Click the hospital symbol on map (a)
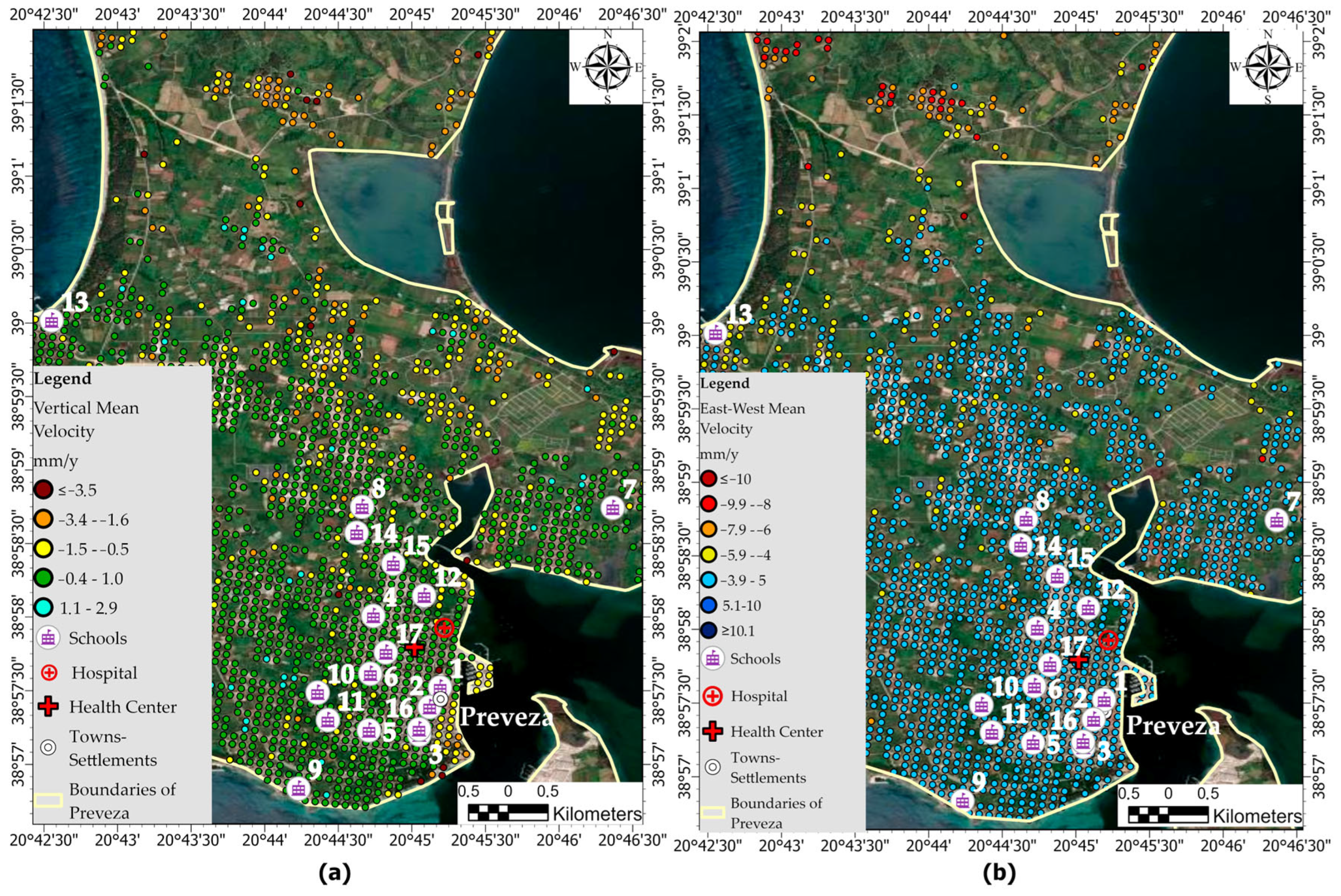The height and width of the screenshot is (896, 1341). click(444, 628)
